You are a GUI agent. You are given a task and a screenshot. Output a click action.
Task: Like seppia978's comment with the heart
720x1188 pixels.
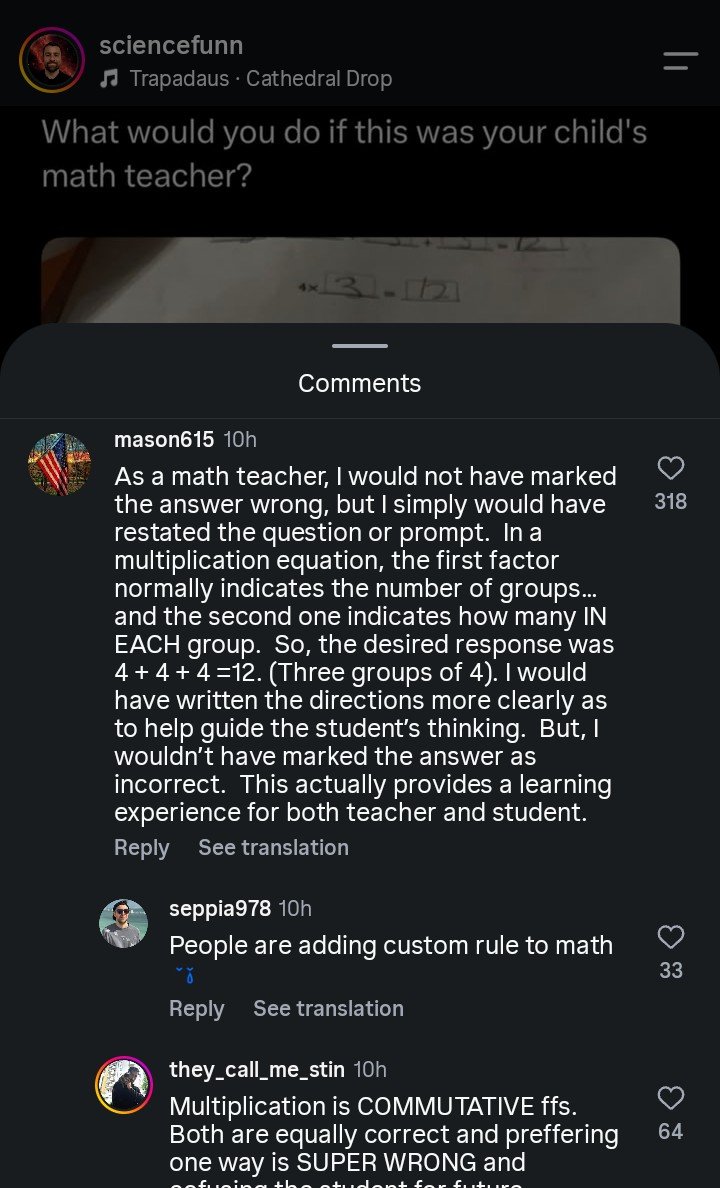pos(671,937)
